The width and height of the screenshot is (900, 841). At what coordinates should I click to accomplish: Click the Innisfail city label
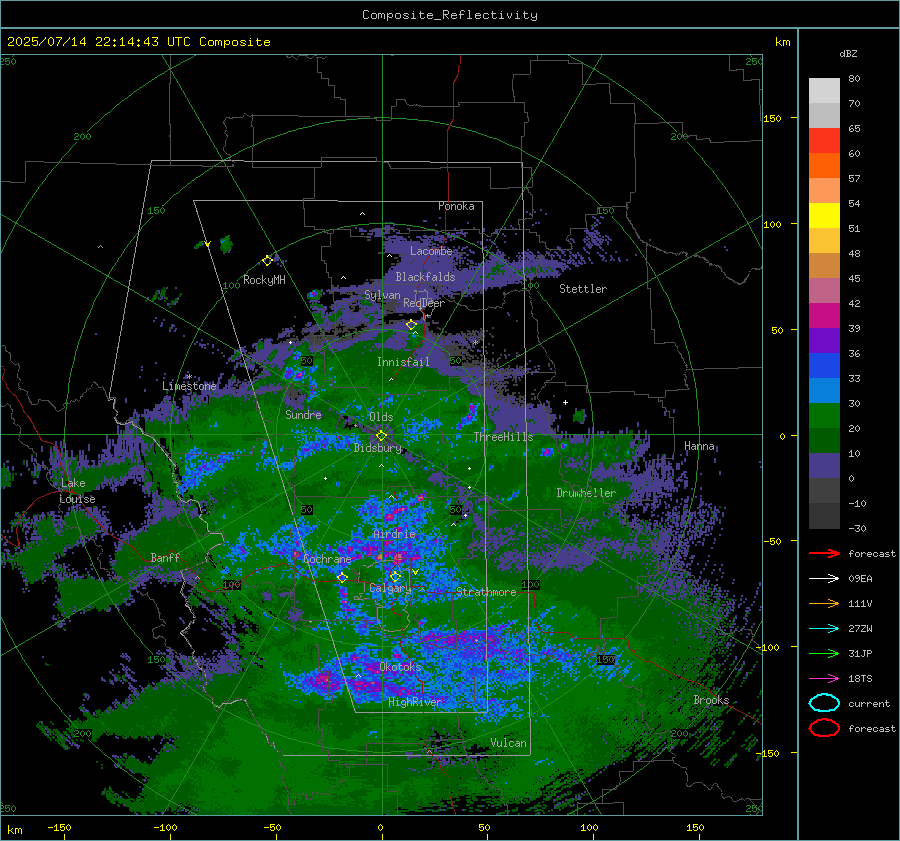[x=403, y=362]
